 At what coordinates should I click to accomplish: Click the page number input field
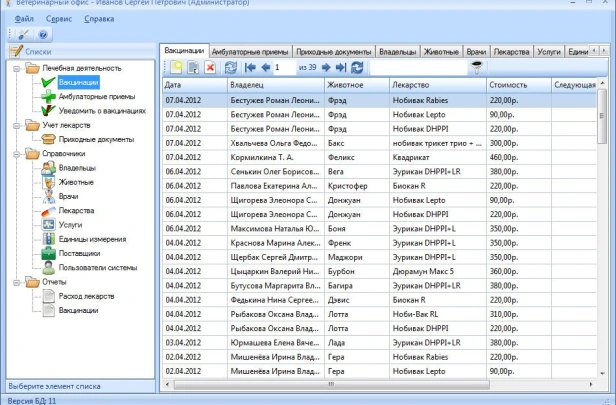click(x=287, y=67)
